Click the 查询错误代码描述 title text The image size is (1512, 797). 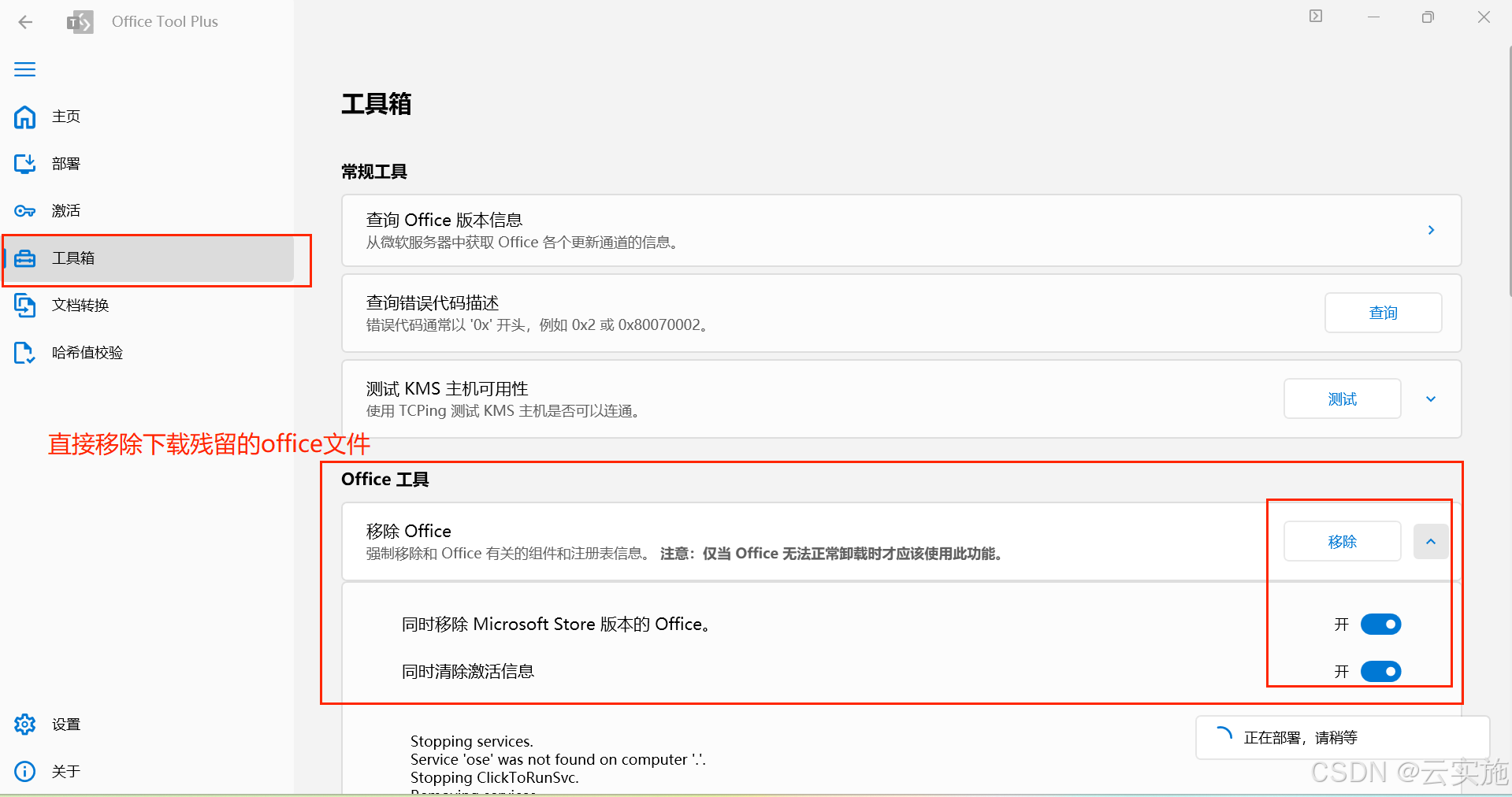tap(433, 303)
